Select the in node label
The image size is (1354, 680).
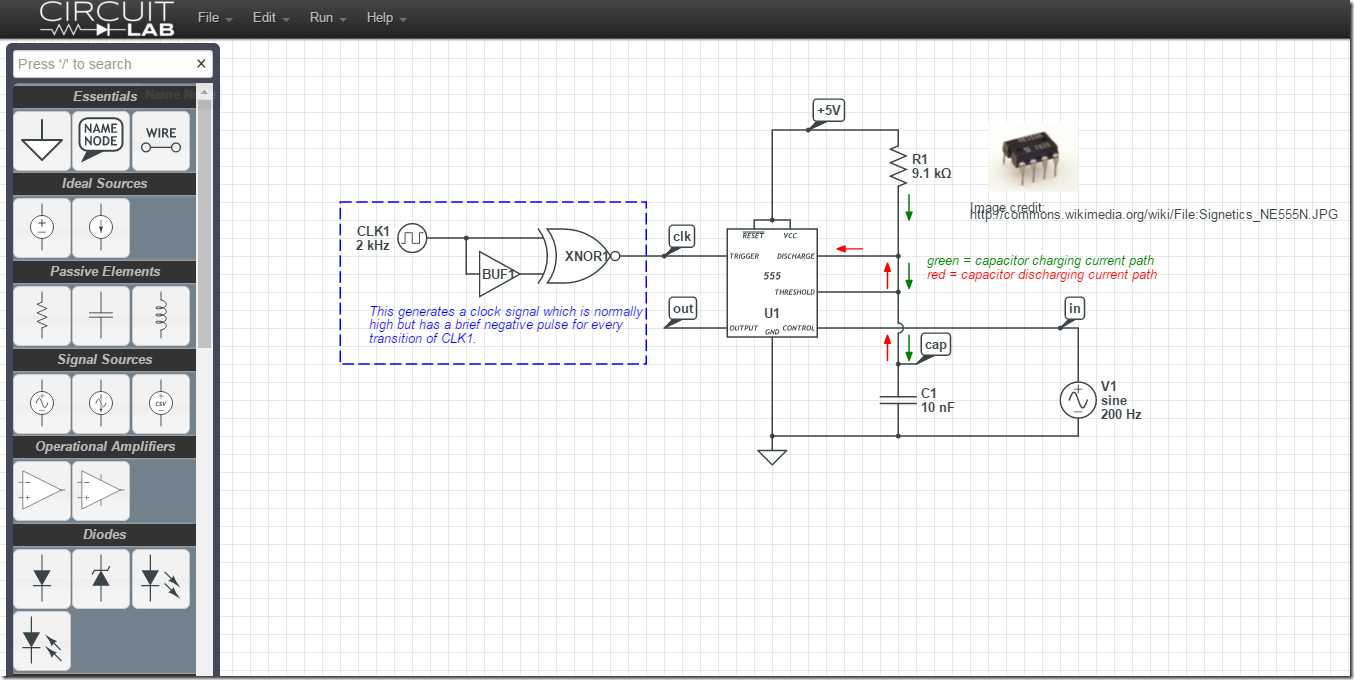pos(1074,309)
